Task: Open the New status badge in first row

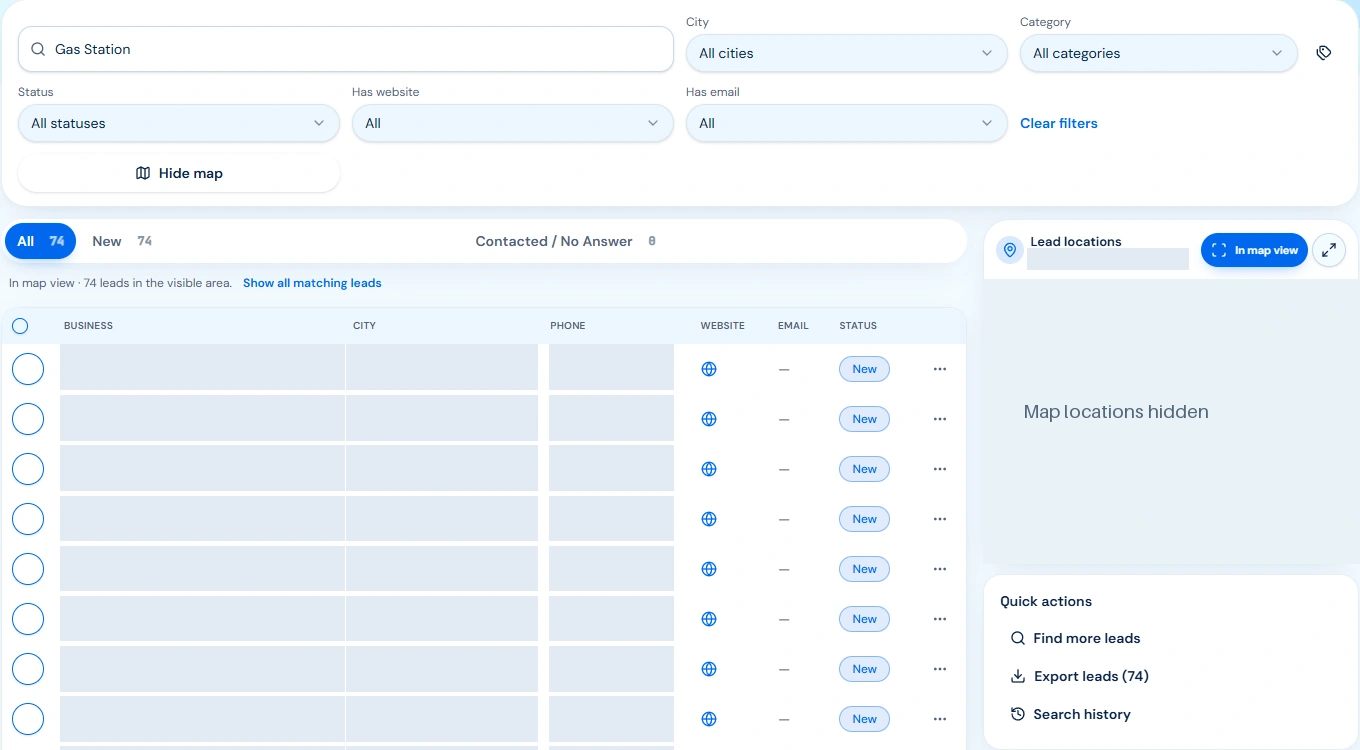Action: pyautogui.click(x=864, y=369)
